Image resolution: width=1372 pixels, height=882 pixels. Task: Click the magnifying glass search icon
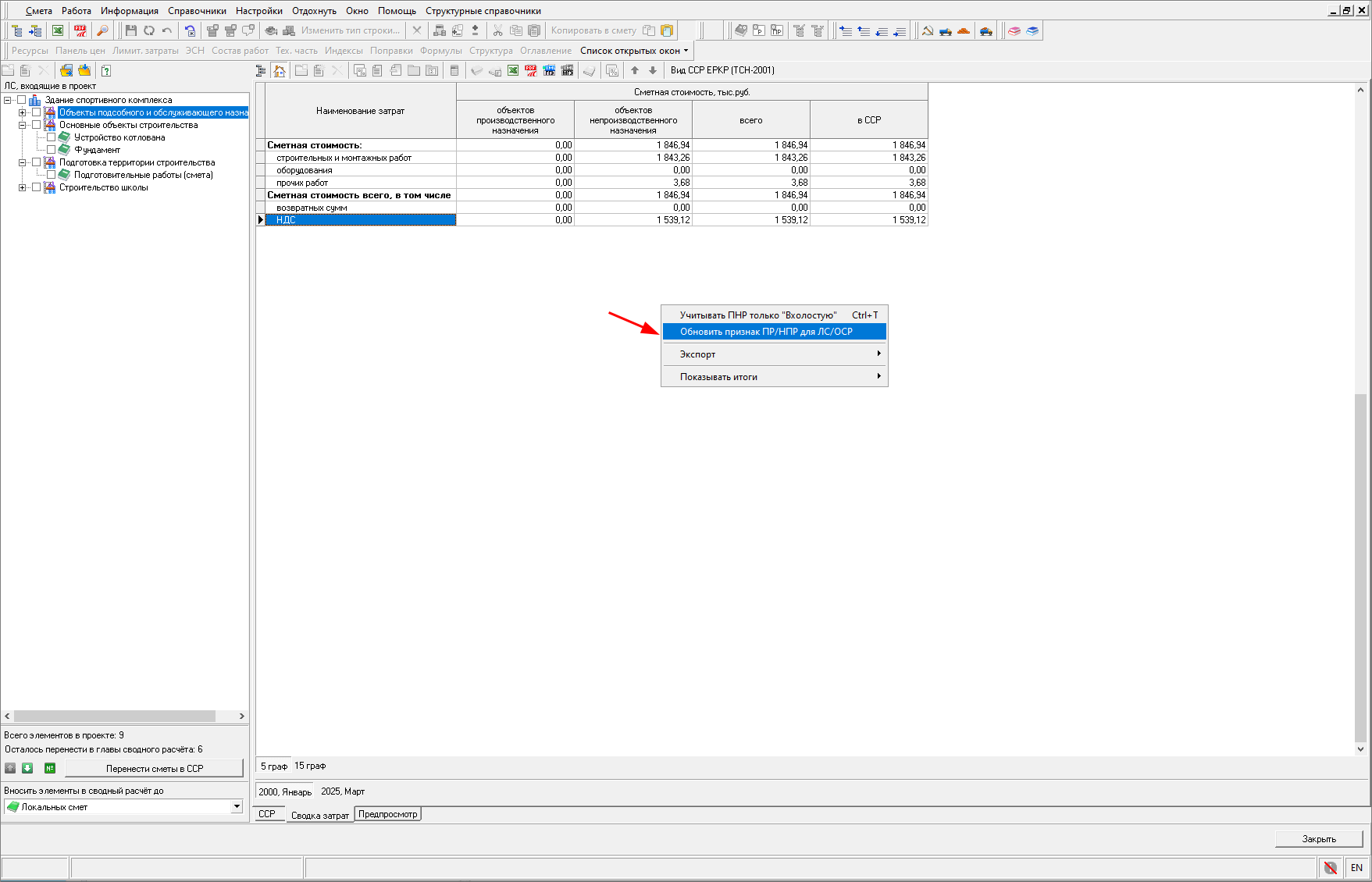click(102, 30)
